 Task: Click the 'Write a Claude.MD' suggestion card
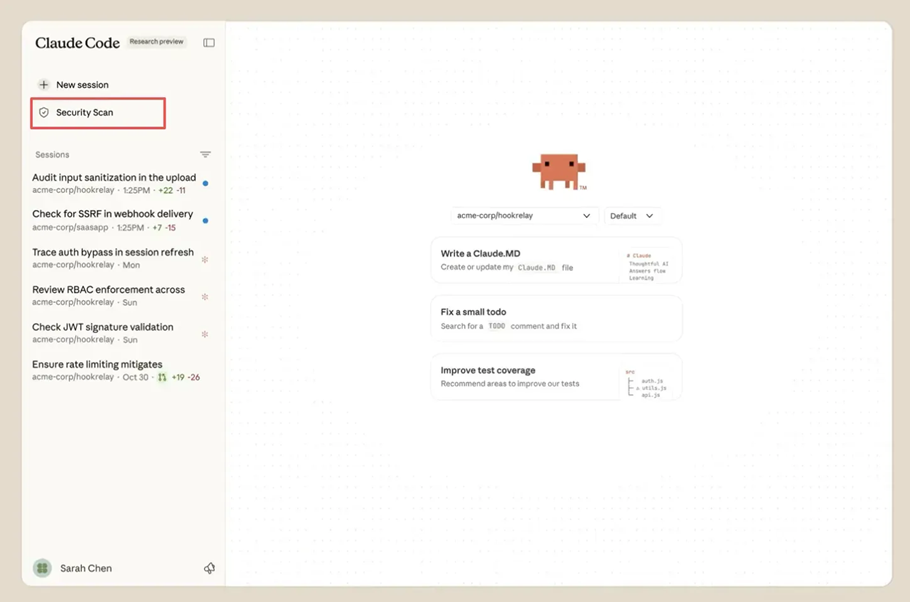(x=556, y=261)
